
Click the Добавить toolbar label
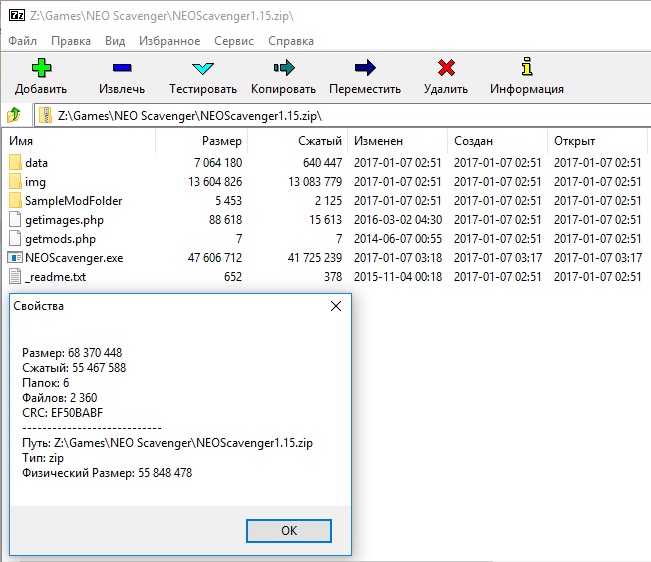(41, 89)
